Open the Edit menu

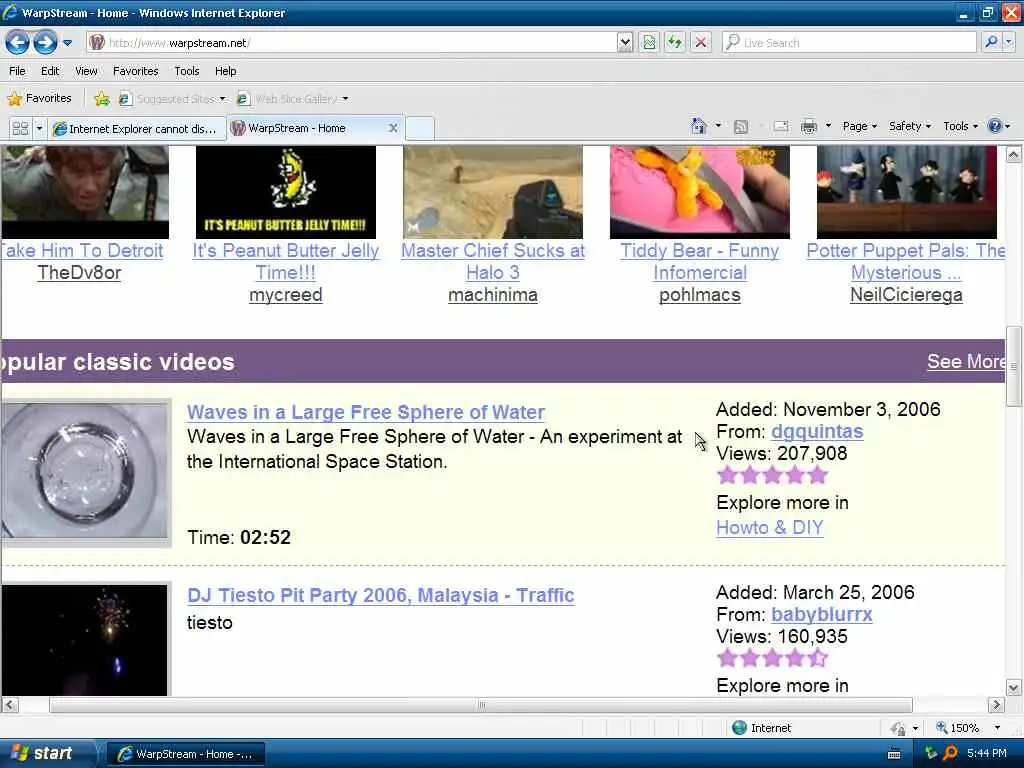click(50, 71)
